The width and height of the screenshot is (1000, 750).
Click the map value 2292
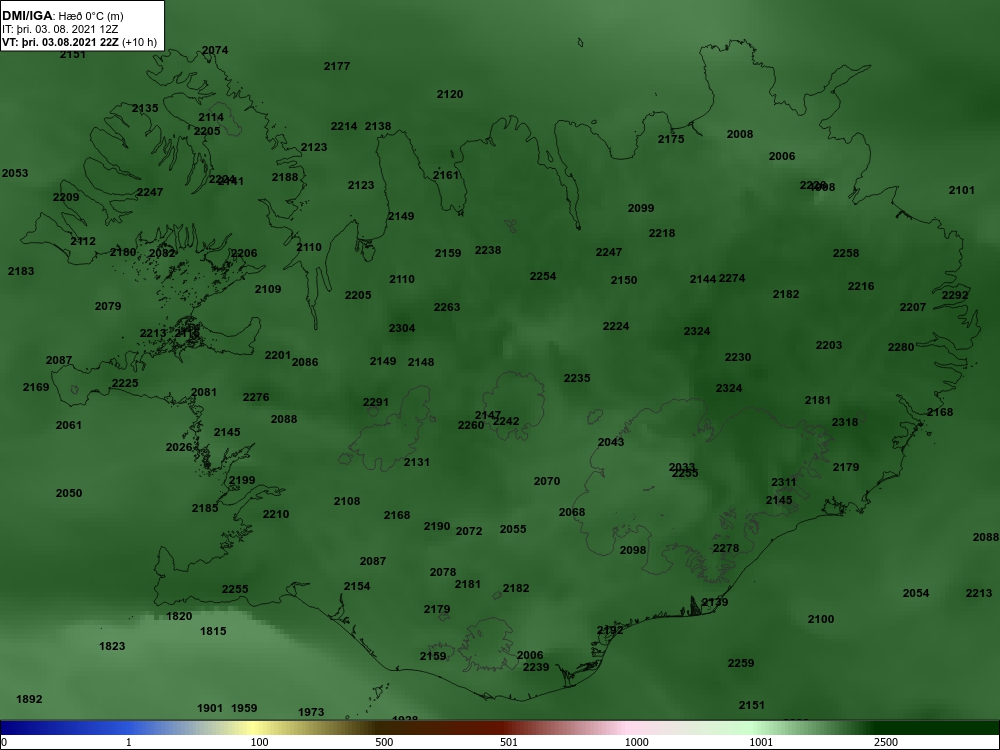point(955,295)
